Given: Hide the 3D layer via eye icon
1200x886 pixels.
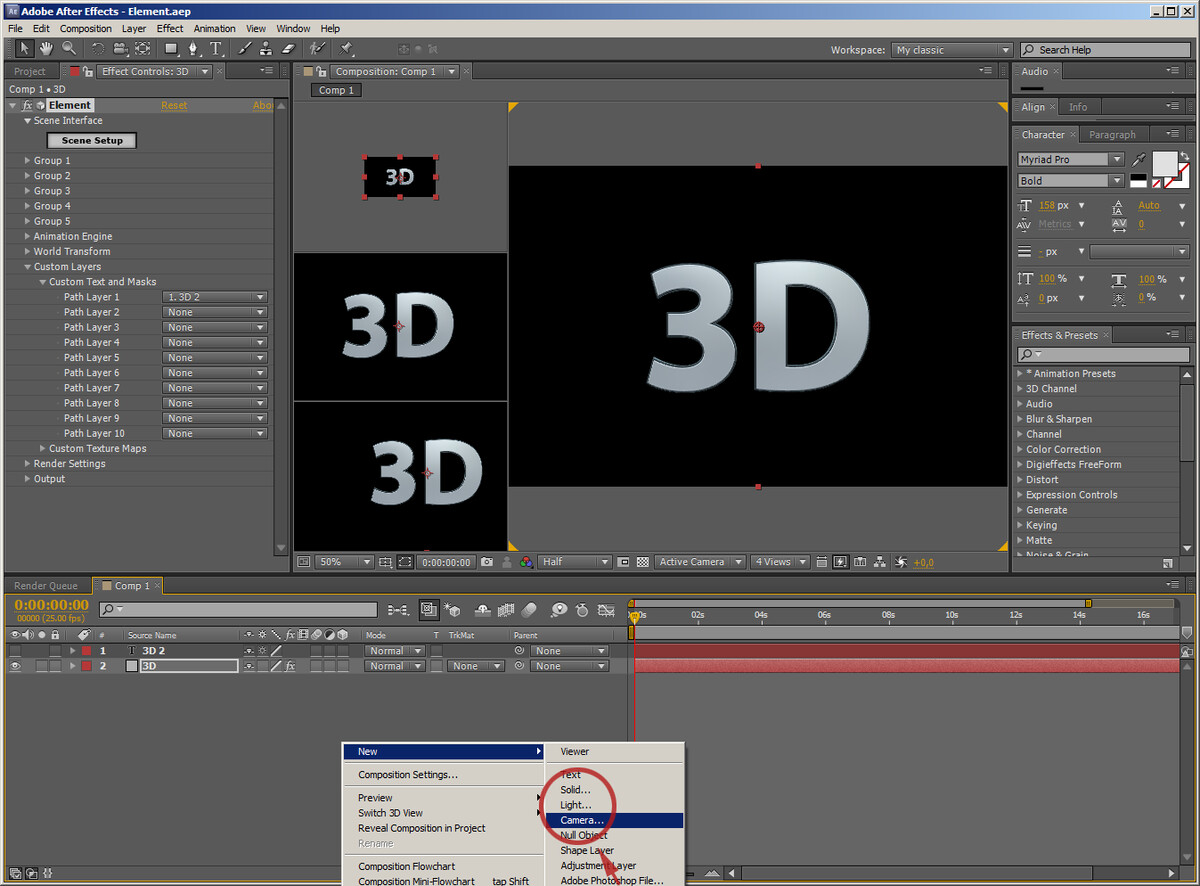Looking at the screenshot, I should (15, 666).
